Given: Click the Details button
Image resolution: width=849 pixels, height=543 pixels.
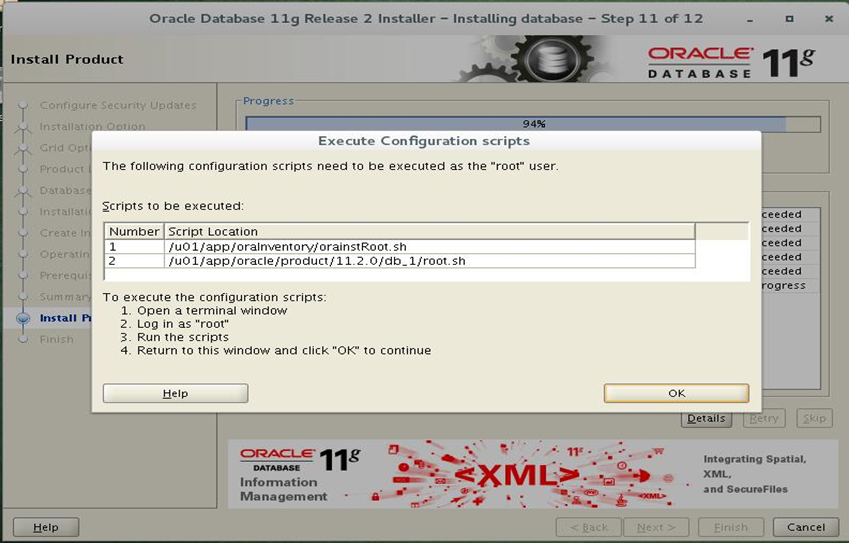Looking at the screenshot, I should click(x=706, y=418).
